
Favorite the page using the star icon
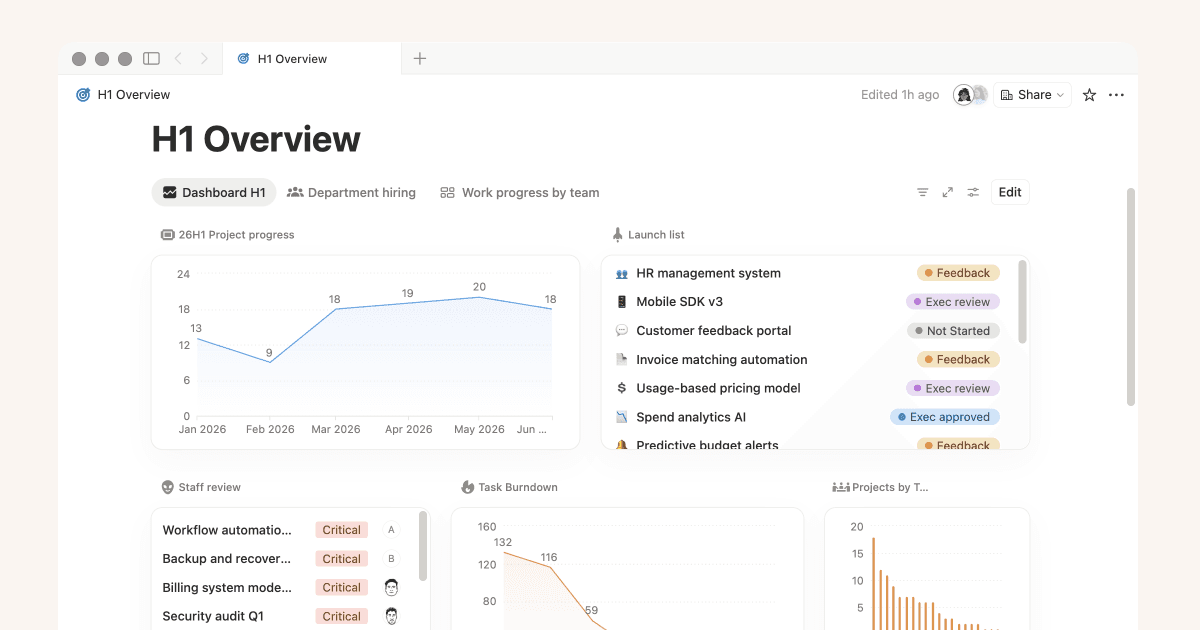click(1088, 94)
